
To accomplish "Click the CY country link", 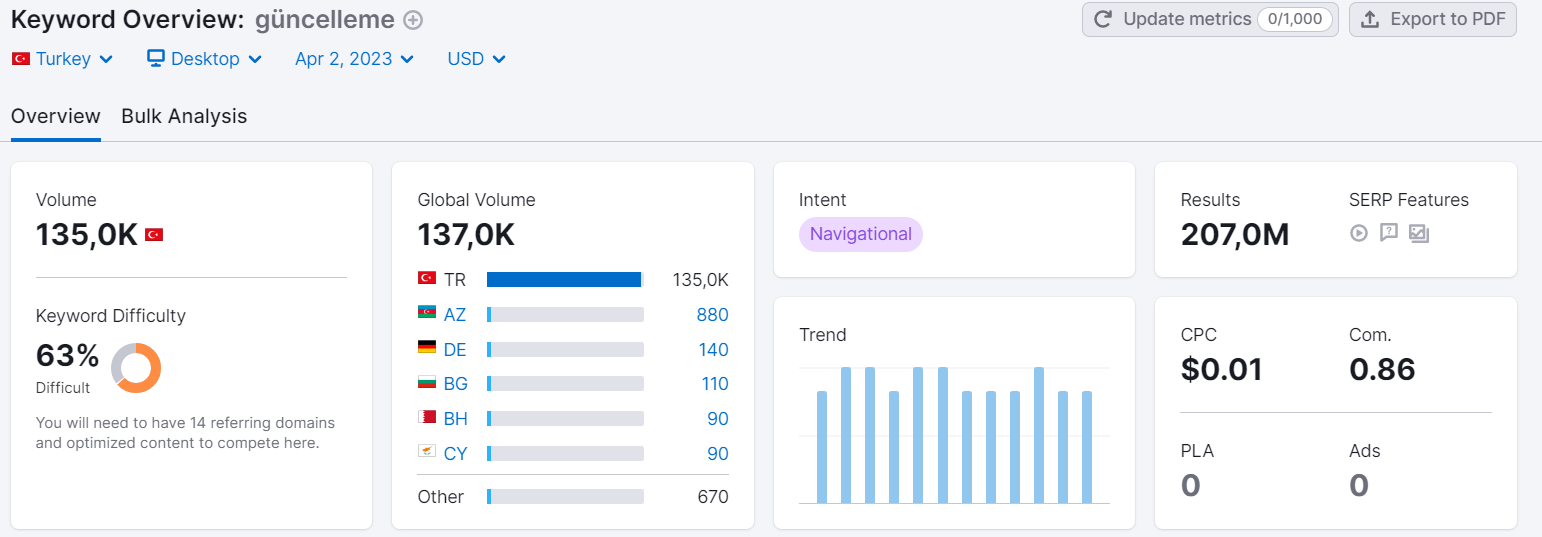I will pos(455,454).
